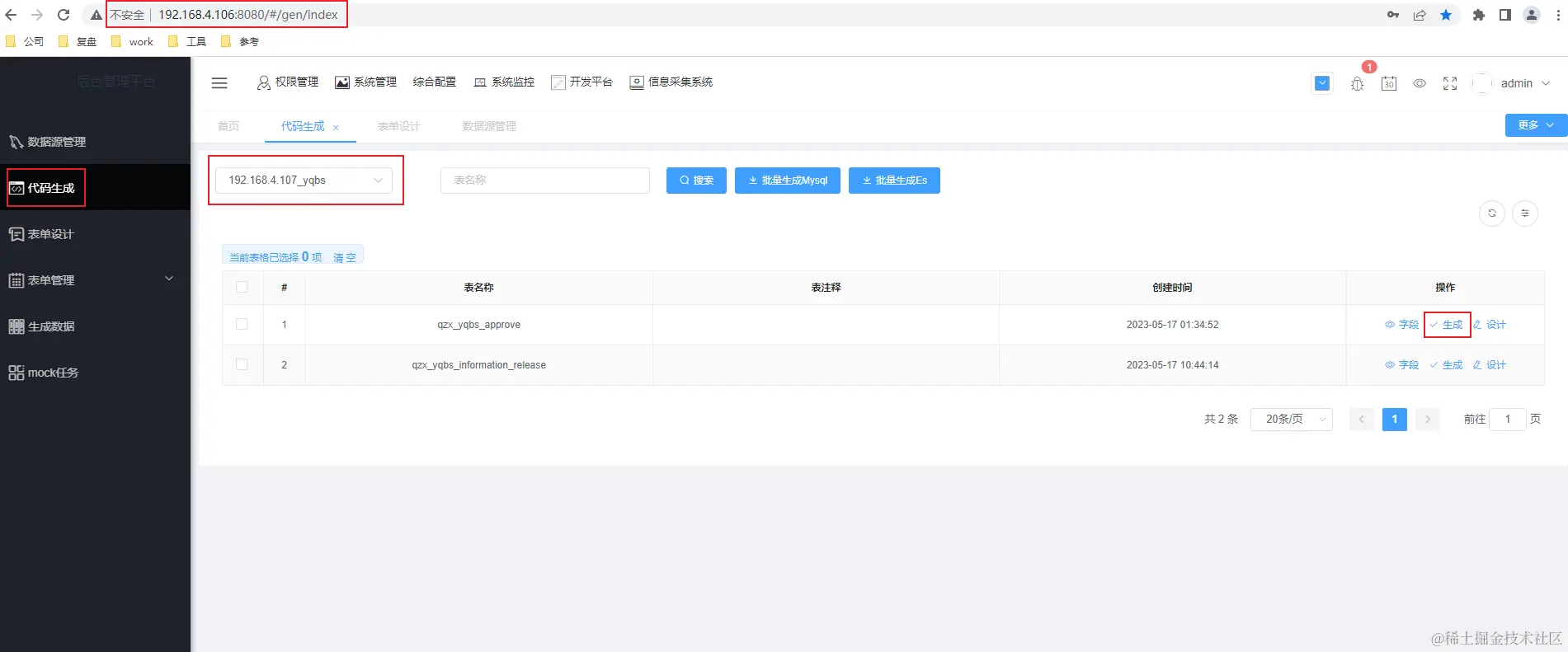The image size is (1568, 652).
Task: Bookmark this page with star icon
Action: pos(1446,15)
